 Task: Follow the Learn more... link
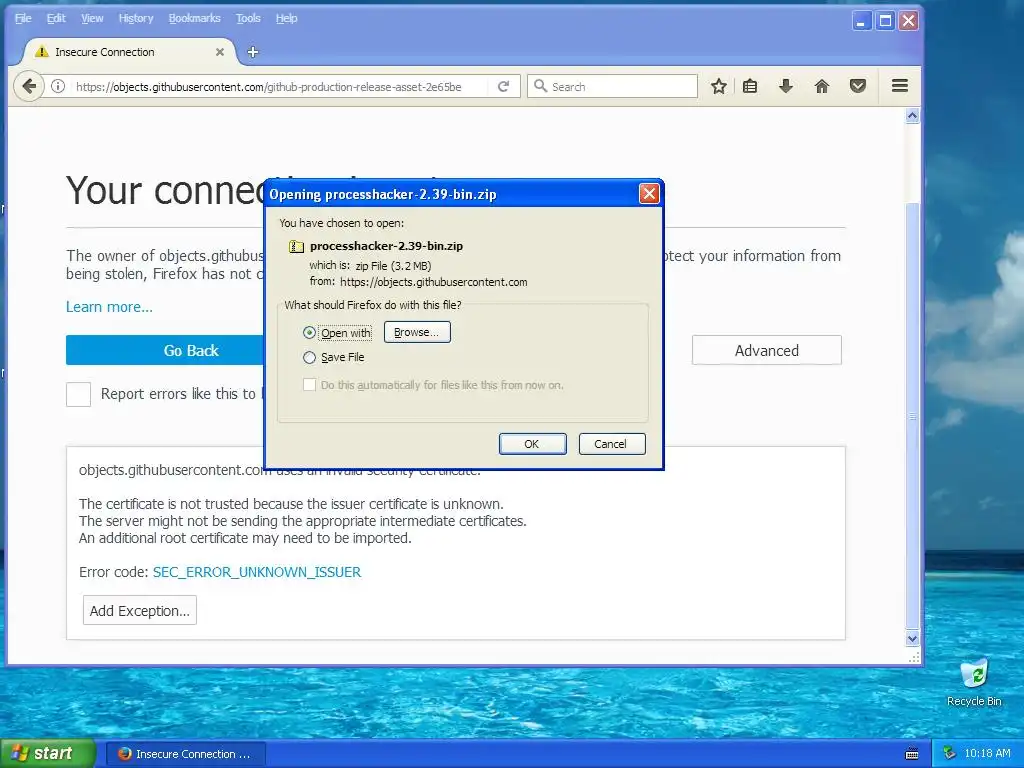click(x=109, y=307)
